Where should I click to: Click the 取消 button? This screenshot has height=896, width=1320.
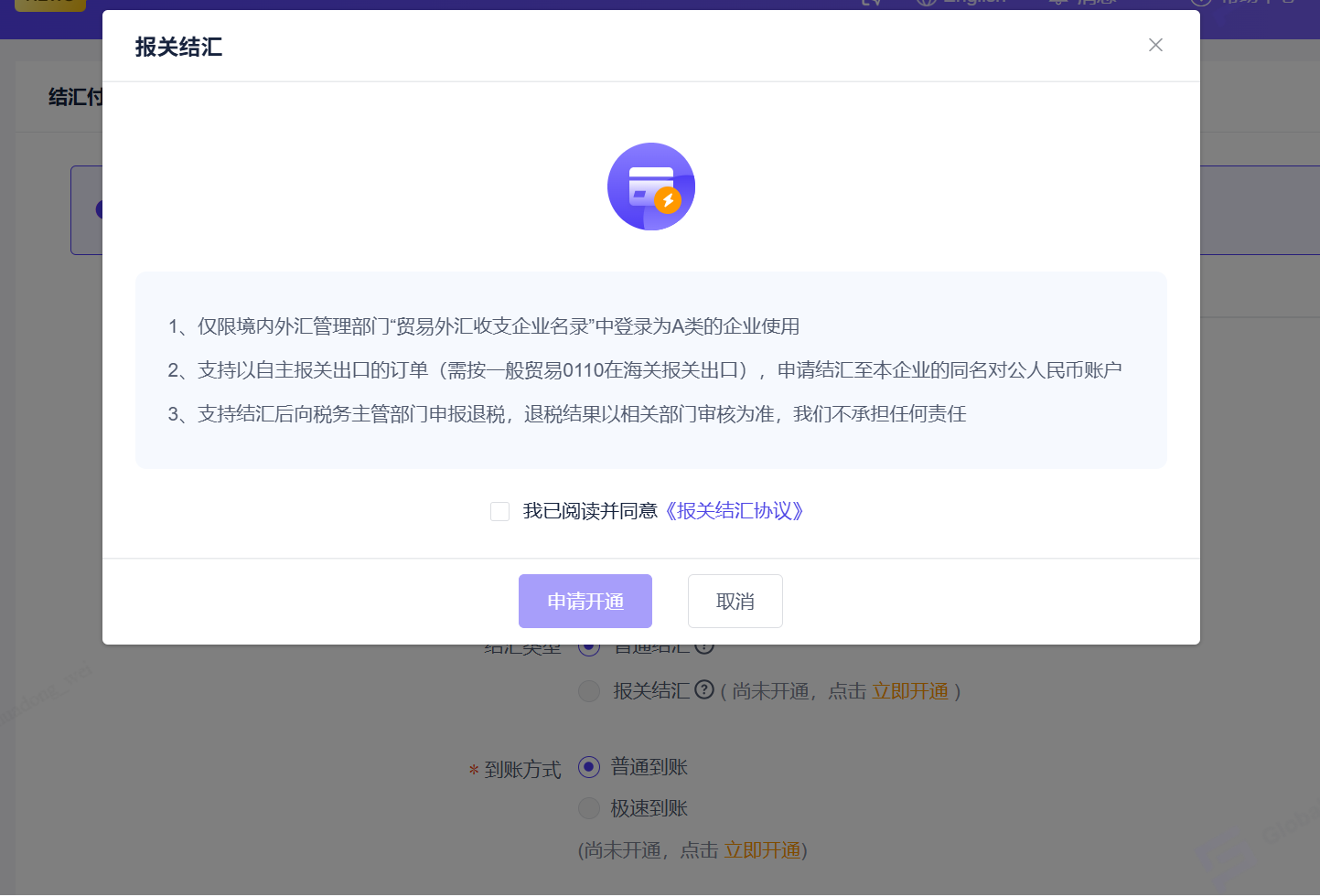pyautogui.click(x=735, y=602)
